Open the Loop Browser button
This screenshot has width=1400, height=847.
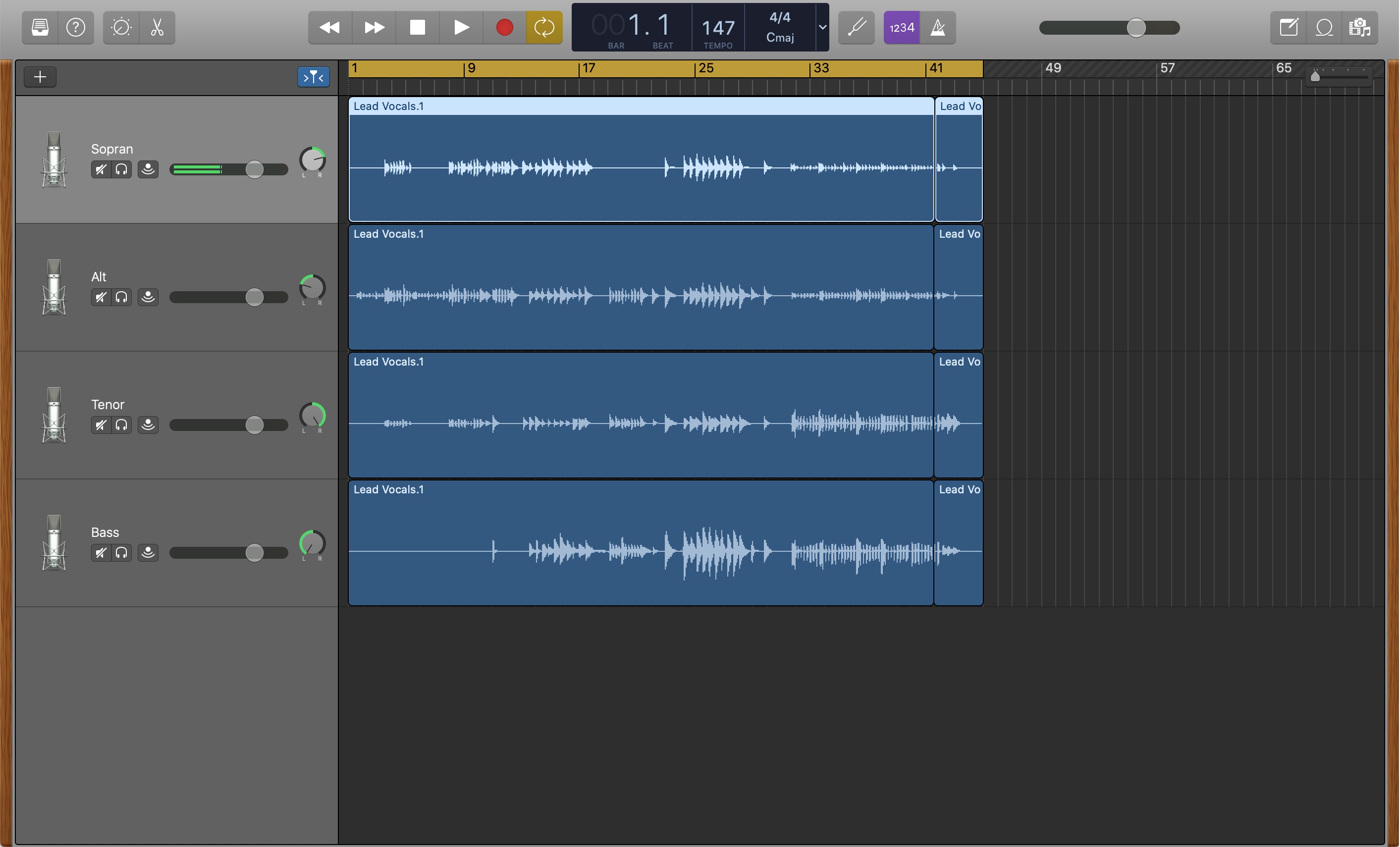pos(1324,27)
